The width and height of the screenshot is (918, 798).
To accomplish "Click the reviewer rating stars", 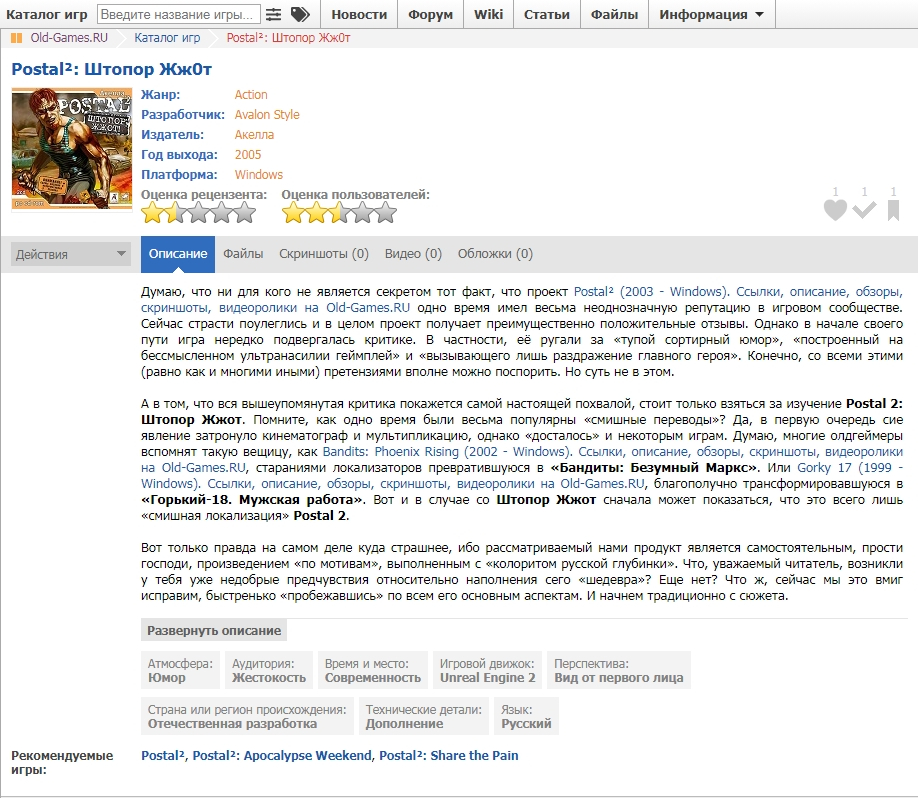I will pos(198,213).
